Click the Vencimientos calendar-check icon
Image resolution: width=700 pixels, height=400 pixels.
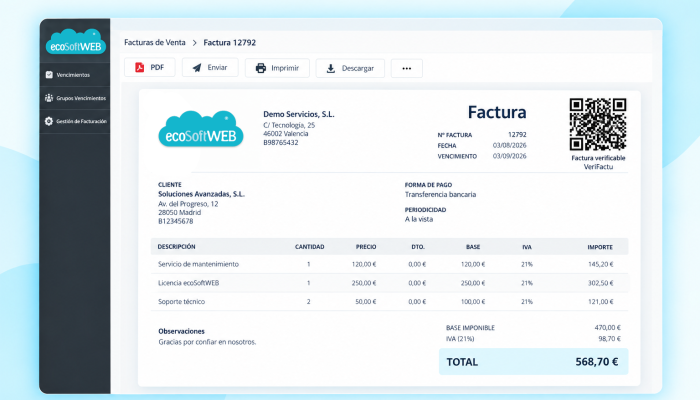pos(49,75)
